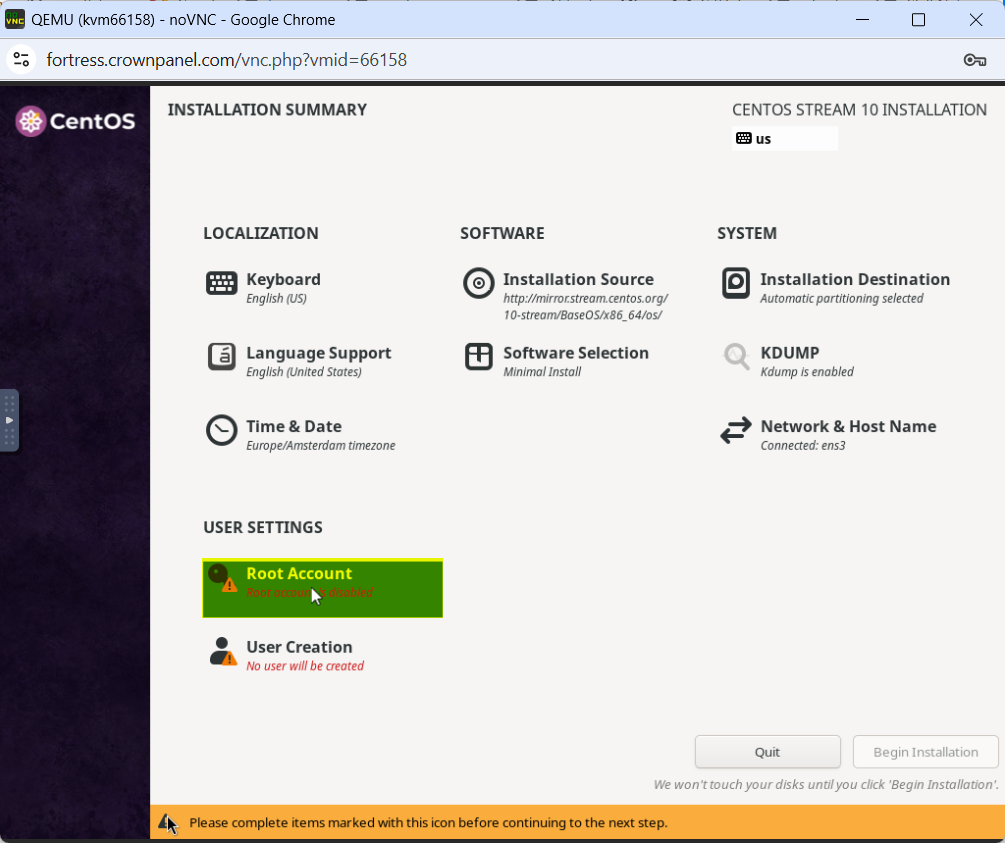1005x843 pixels.
Task: Click the 'SYSTEM' heading
Action: (x=747, y=233)
